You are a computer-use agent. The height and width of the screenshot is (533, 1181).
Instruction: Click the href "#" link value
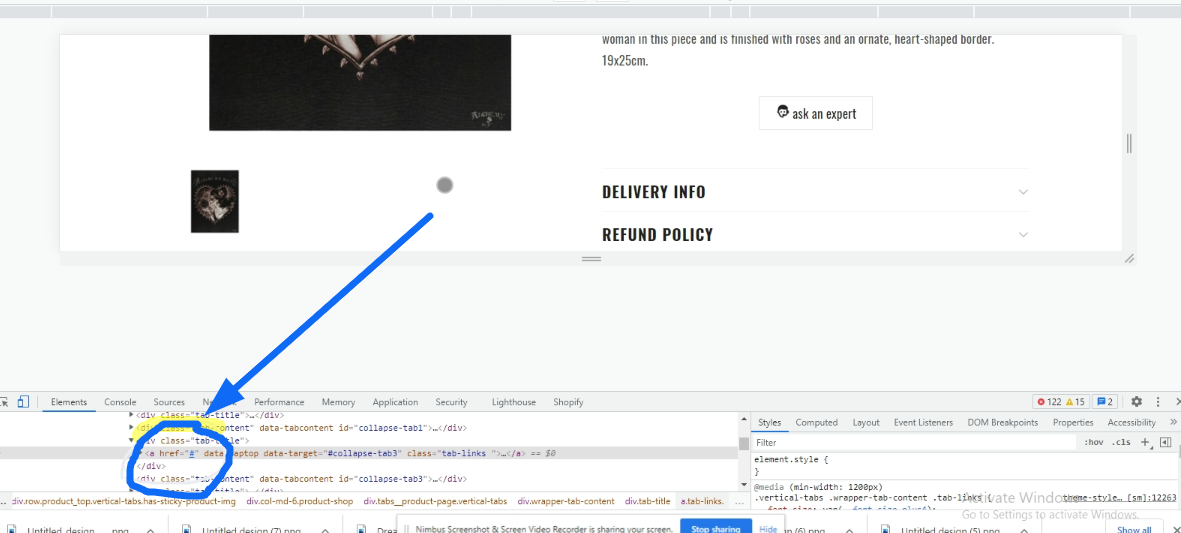coord(192,453)
